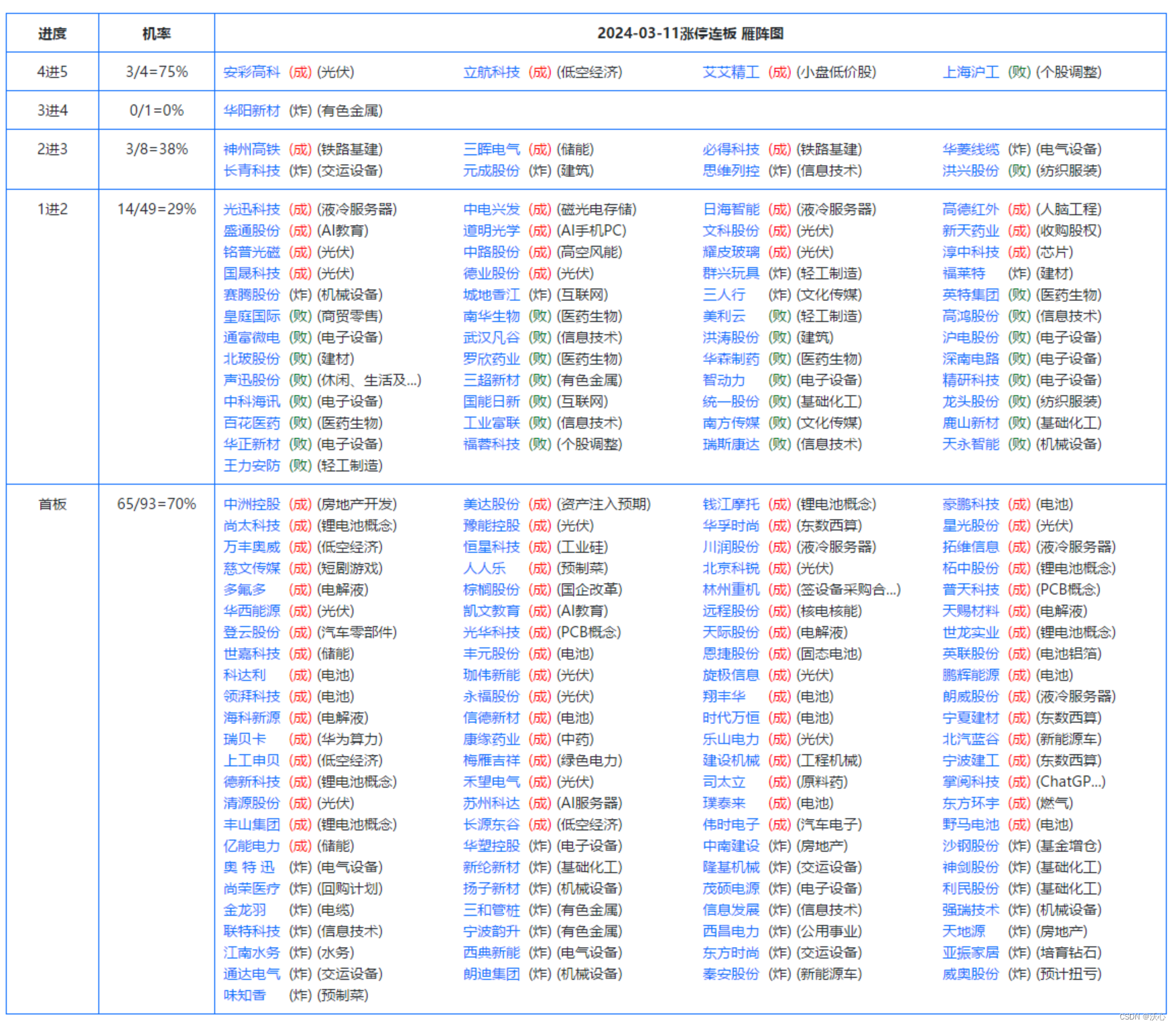Click the 3/4=75% probability cell
The image size is (1176, 1027).
pyautogui.click(x=157, y=72)
